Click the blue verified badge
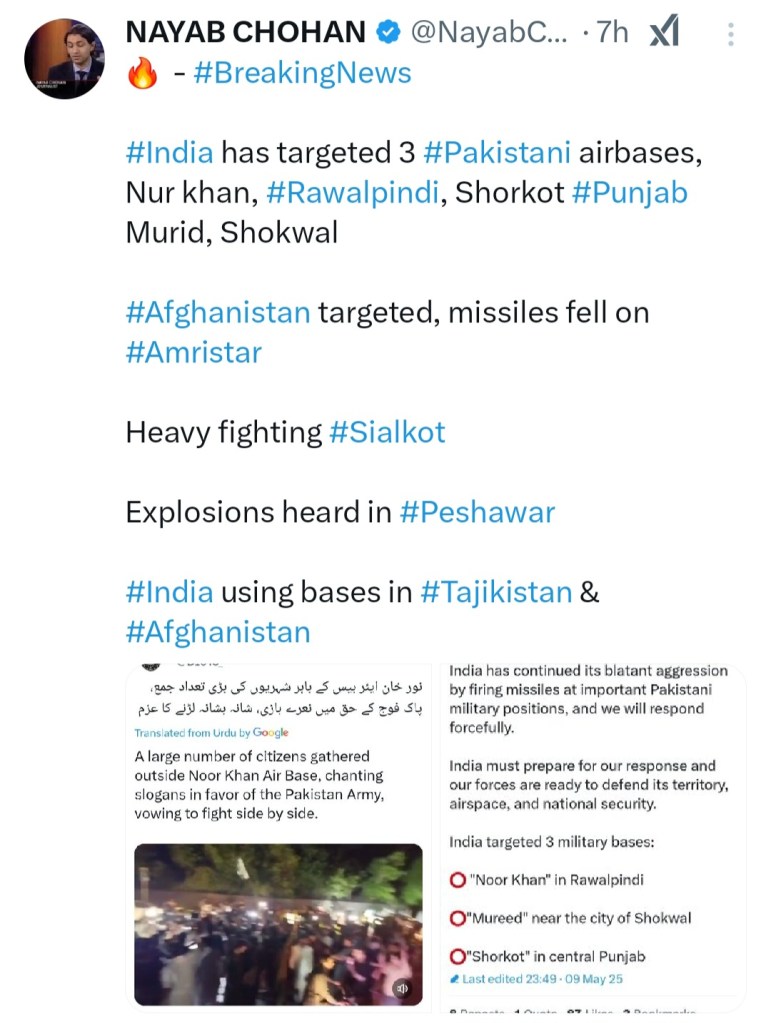Image resolution: width=771 pixels, height=1023 pixels. coord(387,33)
